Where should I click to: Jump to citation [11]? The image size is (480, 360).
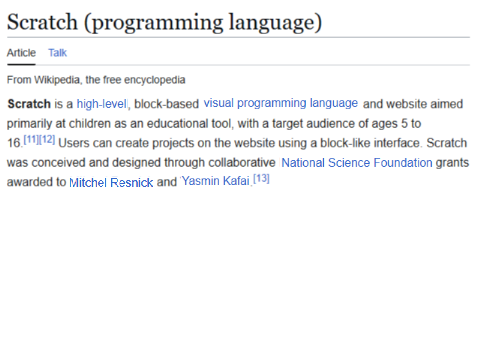coord(31,139)
